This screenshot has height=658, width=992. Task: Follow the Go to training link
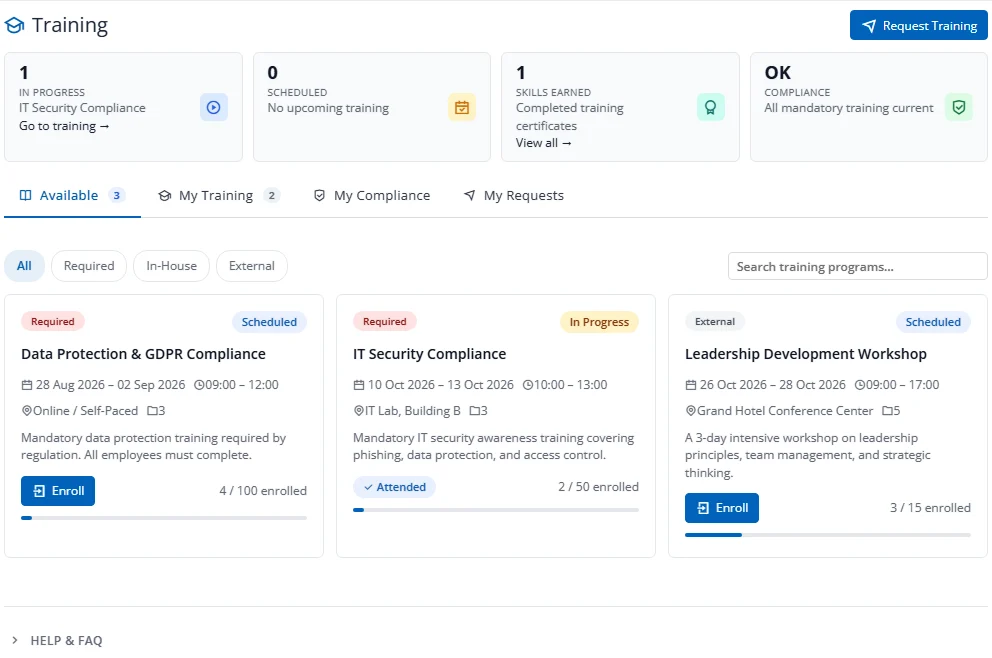click(x=64, y=126)
